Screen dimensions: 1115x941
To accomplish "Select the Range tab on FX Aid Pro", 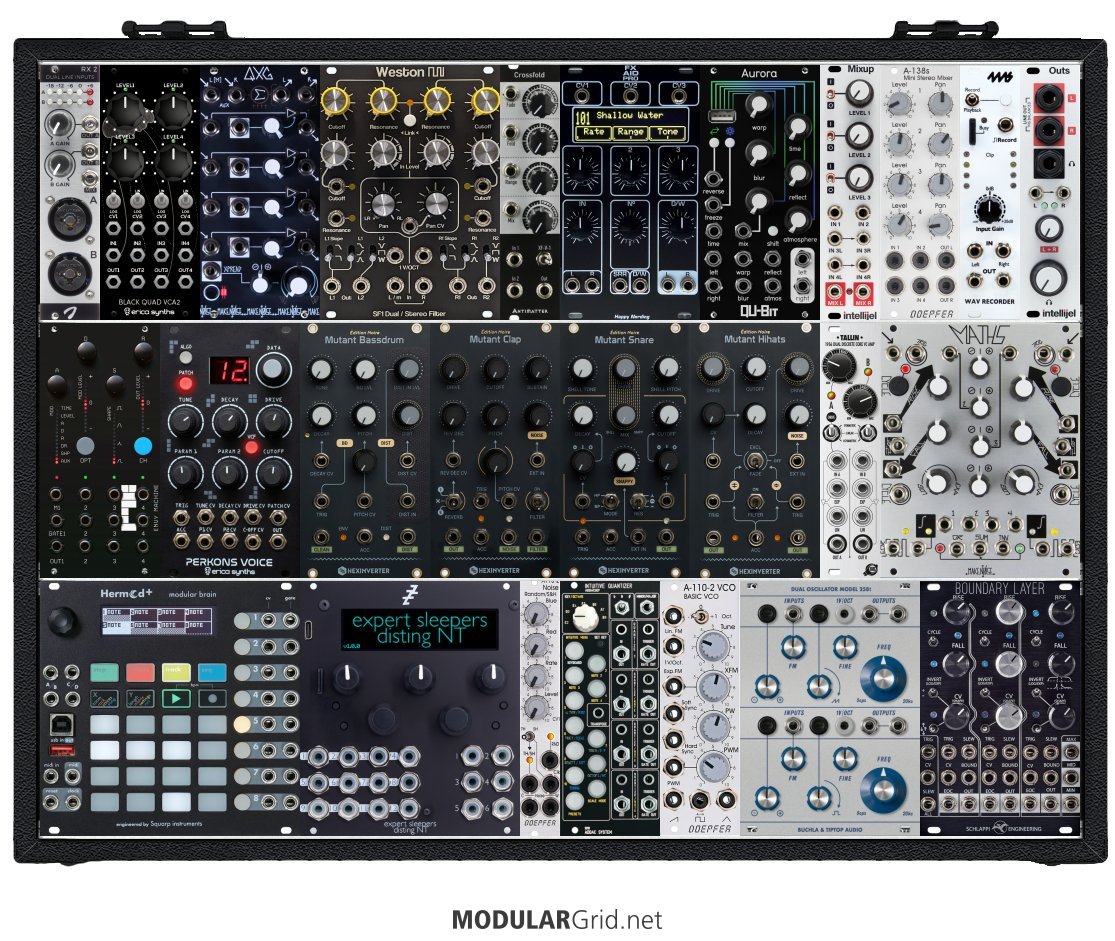I will [x=630, y=132].
